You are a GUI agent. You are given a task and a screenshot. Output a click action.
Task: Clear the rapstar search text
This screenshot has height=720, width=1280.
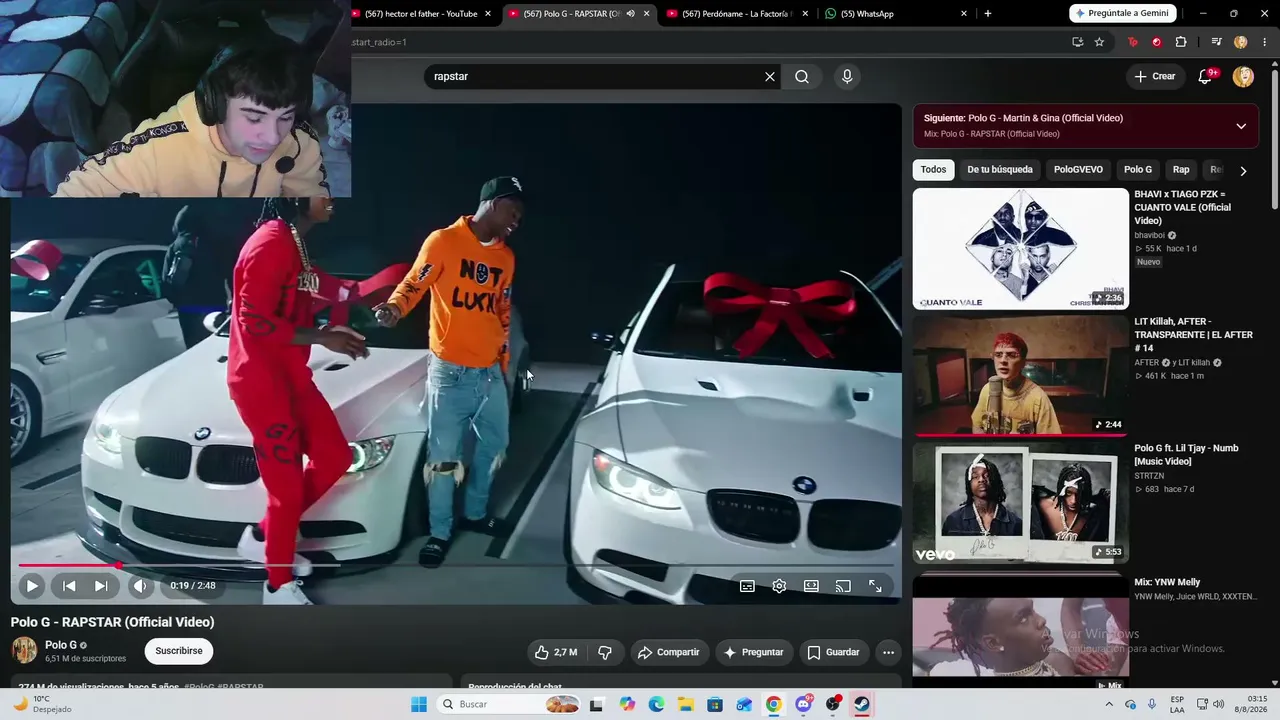point(770,77)
